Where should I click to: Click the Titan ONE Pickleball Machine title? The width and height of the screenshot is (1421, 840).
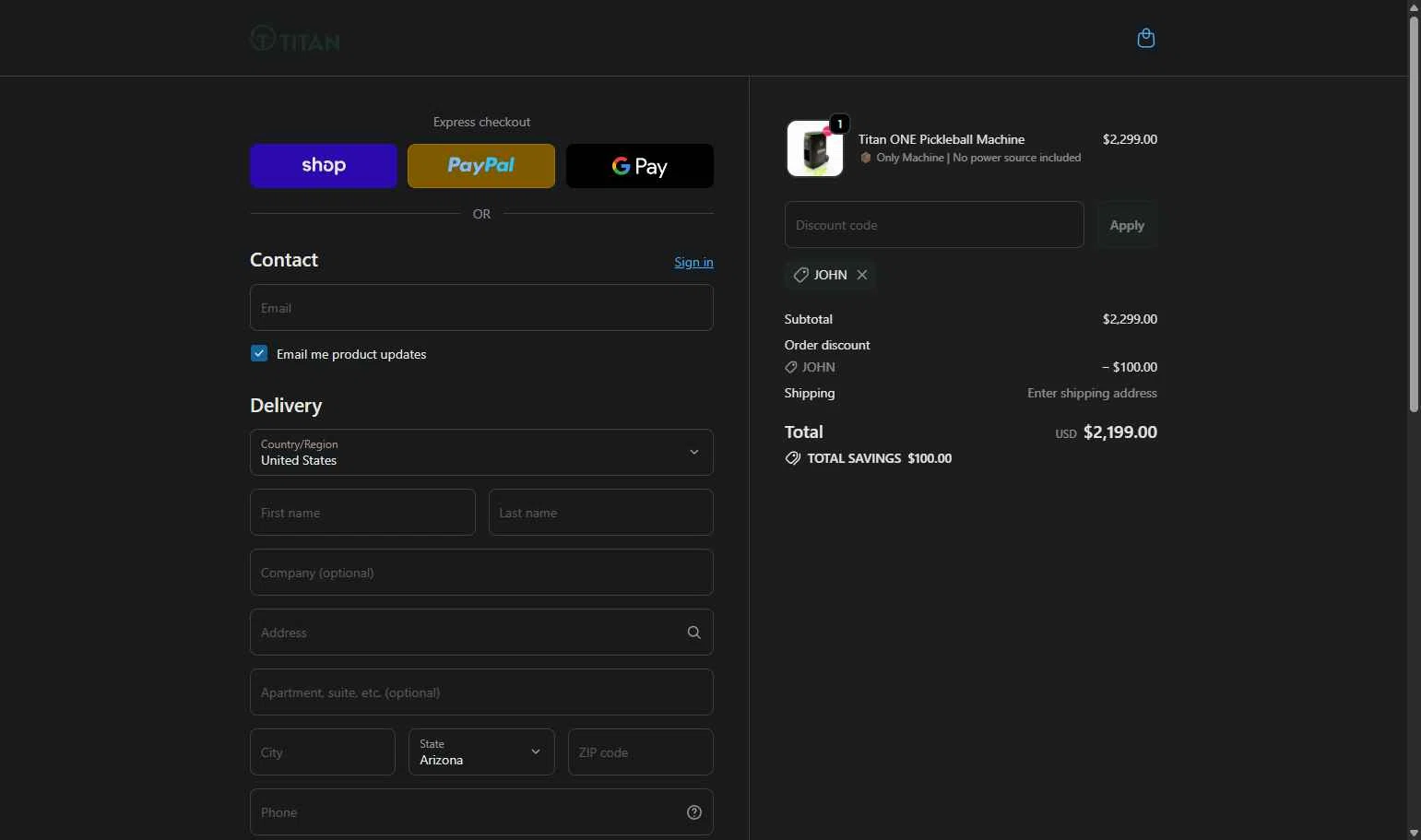pos(941,139)
